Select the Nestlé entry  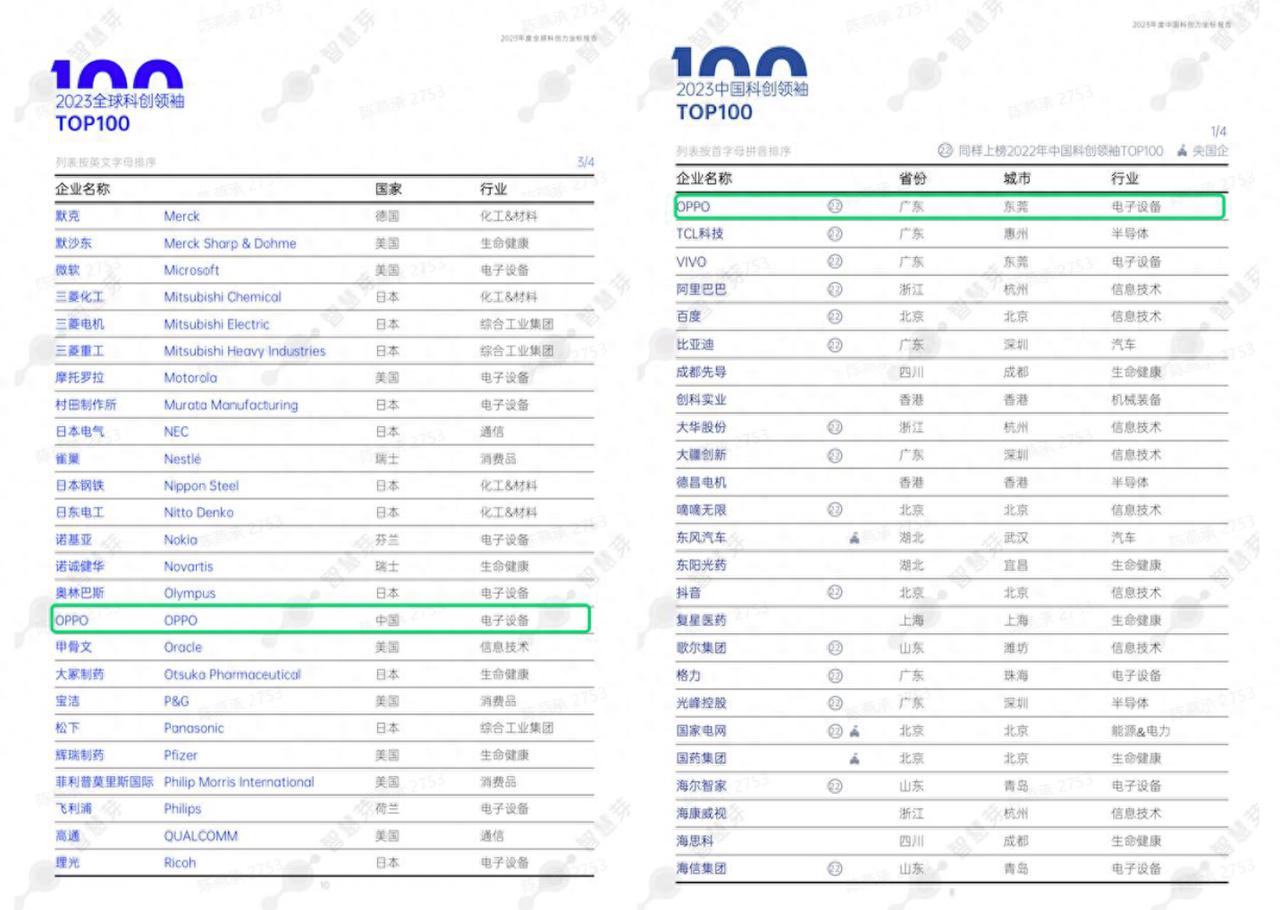pyautogui.click(x=182, y=459)
